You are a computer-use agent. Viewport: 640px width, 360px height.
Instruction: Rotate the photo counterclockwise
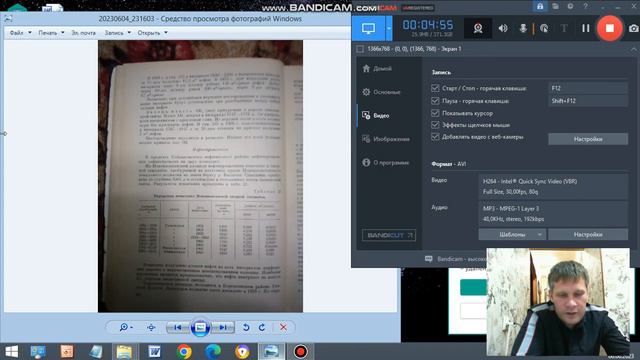click(246, 327)
